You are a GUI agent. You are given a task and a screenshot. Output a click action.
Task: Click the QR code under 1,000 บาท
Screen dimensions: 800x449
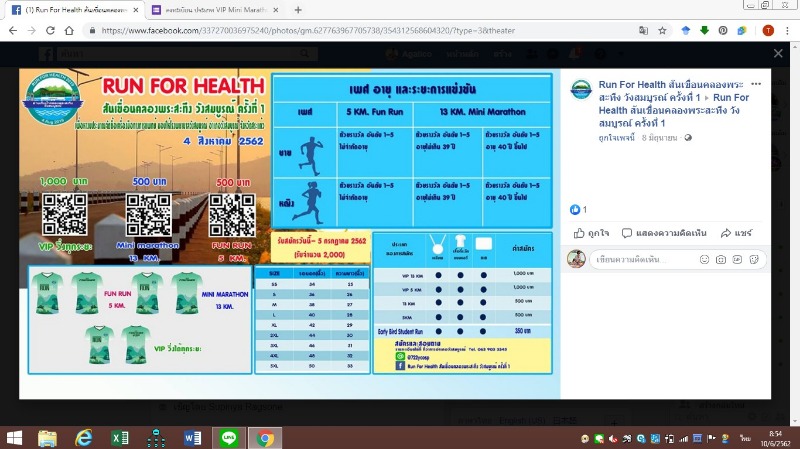pyautogui.click(x=64, y=214)
